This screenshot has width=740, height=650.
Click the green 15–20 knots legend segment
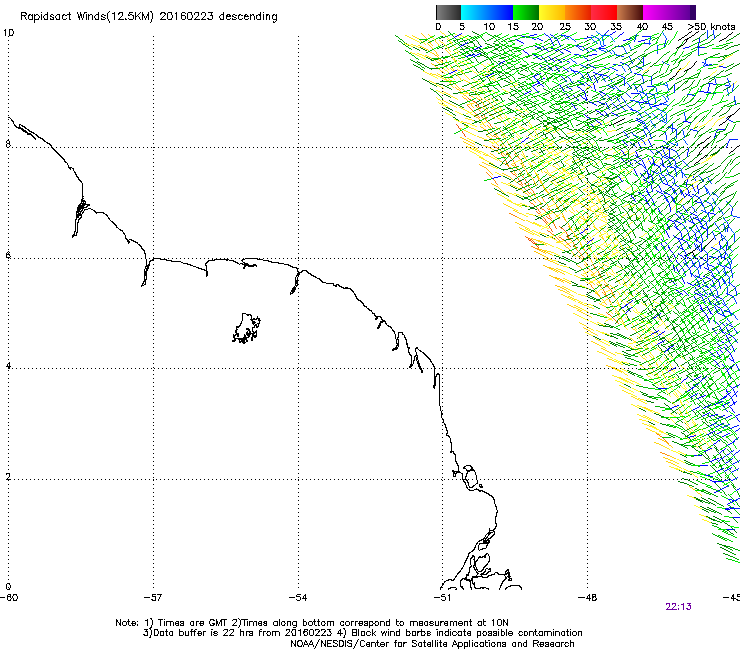pos(526,12)
